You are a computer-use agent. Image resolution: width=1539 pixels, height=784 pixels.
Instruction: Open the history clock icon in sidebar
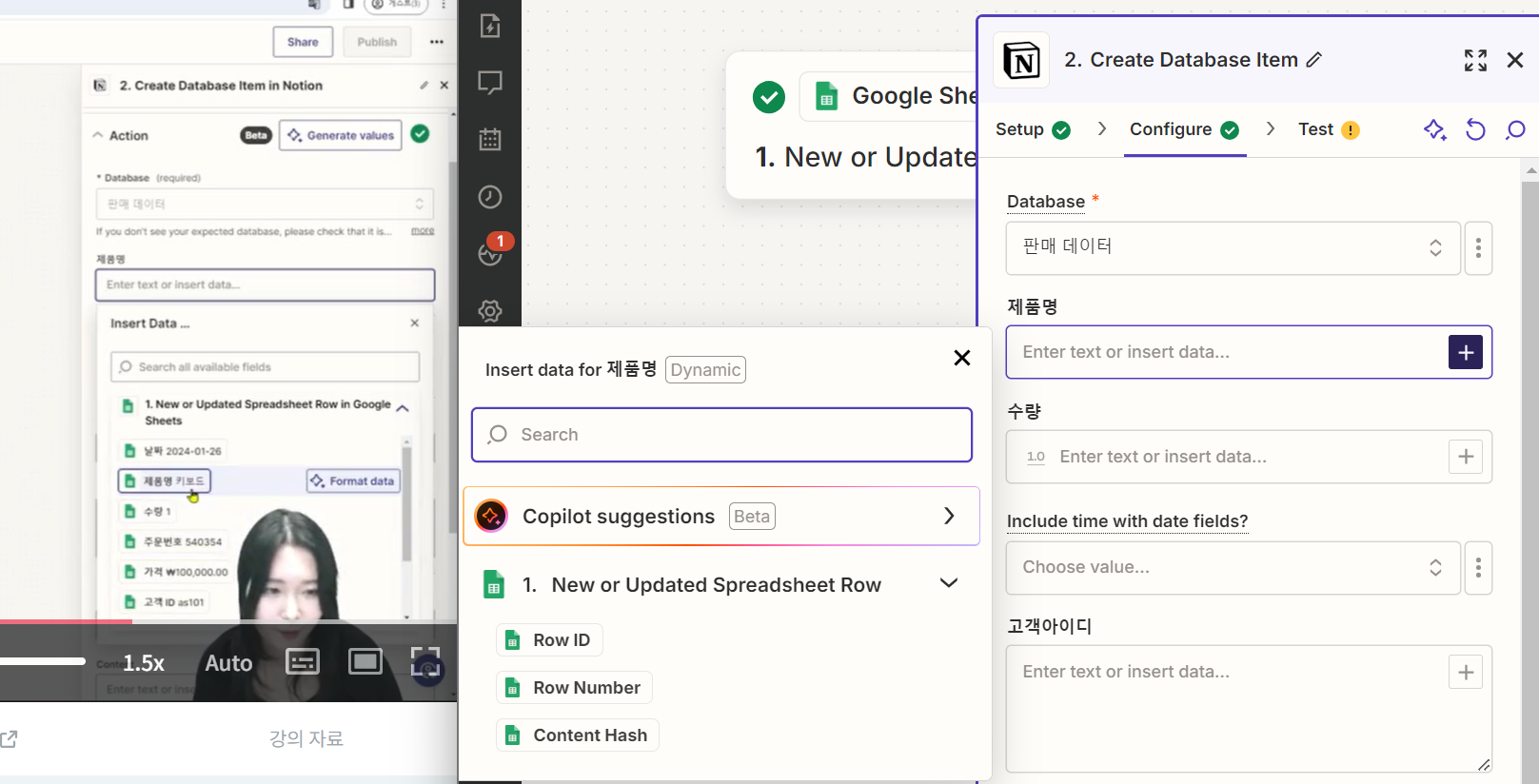[x=490, y=197]
